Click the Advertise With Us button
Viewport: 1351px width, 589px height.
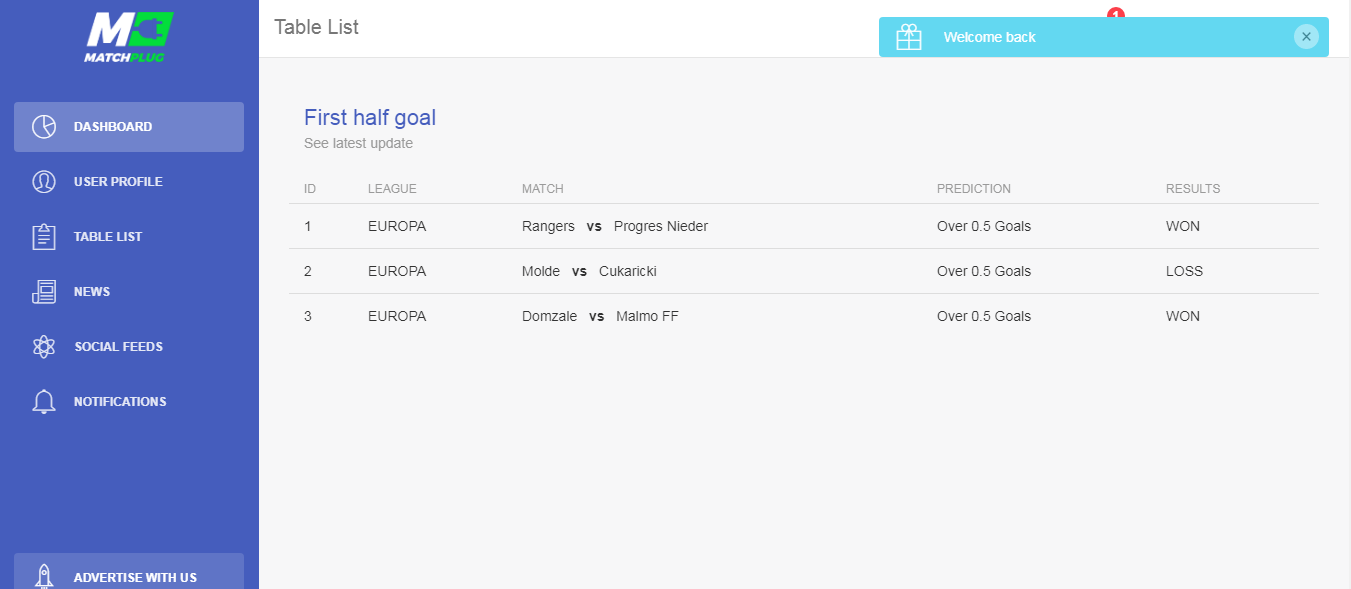(x=129, y=572)
